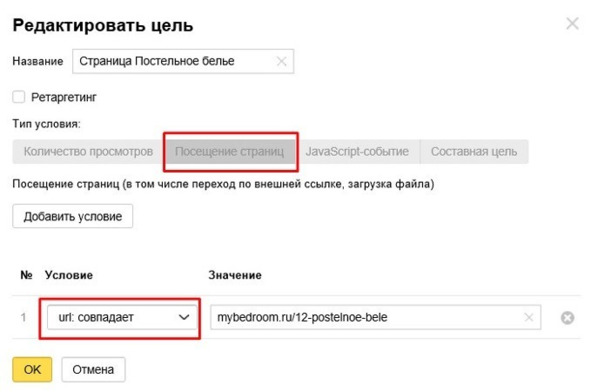
Task: Choose the JavaScript-событие condition type
Action: tap(357, 152)
